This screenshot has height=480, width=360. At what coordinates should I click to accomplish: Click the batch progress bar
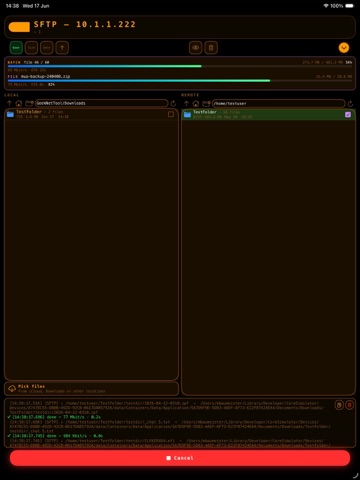pyautogui.click(x=180, y=66)
